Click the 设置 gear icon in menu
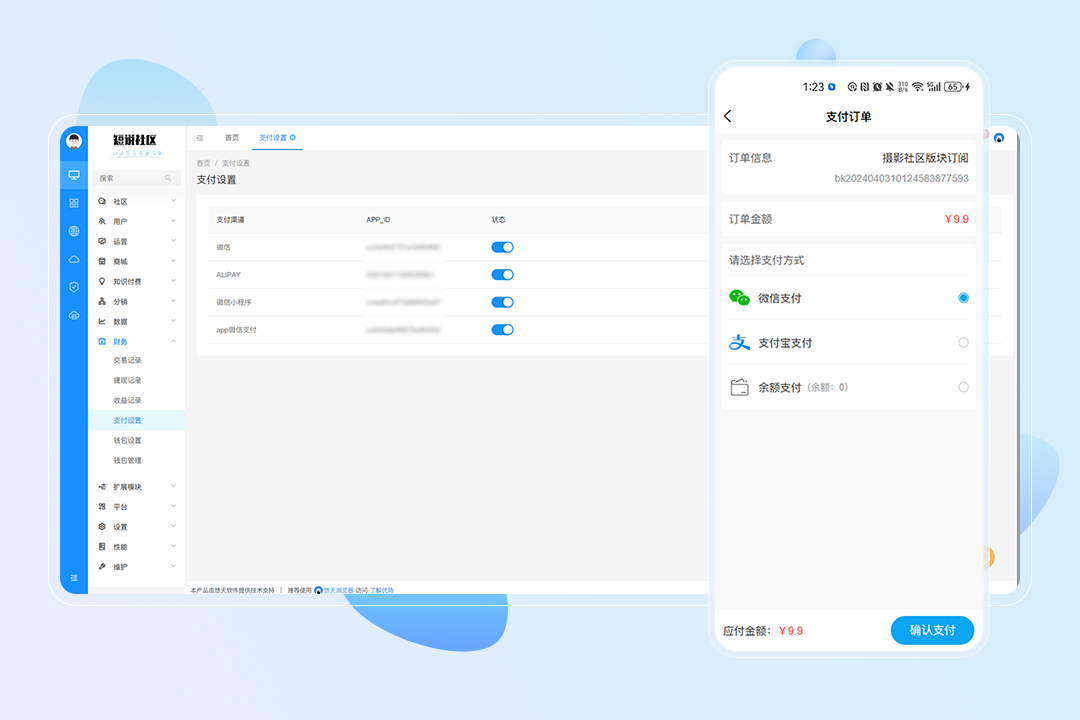The image size is (1080, 720). point(102,526)
